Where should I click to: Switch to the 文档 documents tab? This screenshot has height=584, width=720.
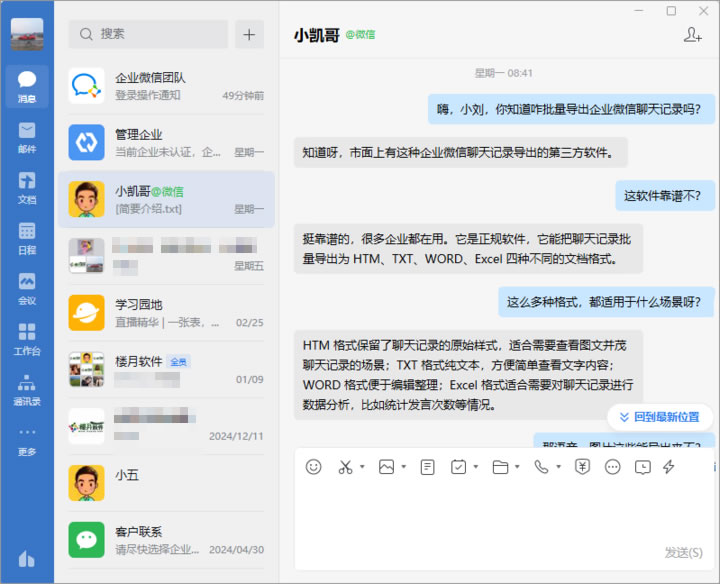[27, 186]
